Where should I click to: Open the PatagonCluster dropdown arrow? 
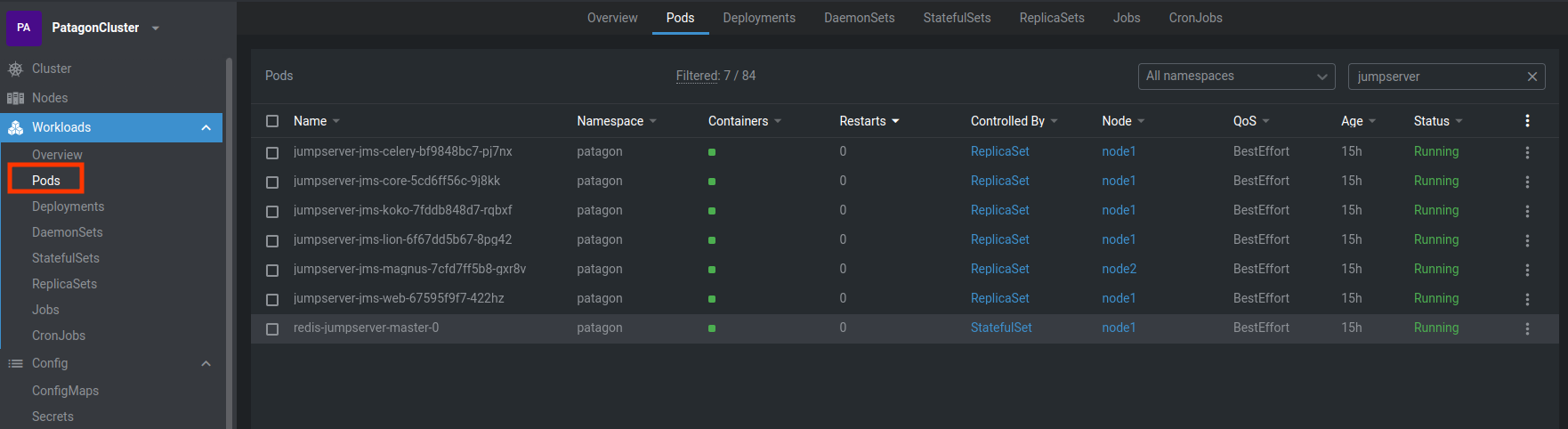pyautogui.click(x=156, y=28)
